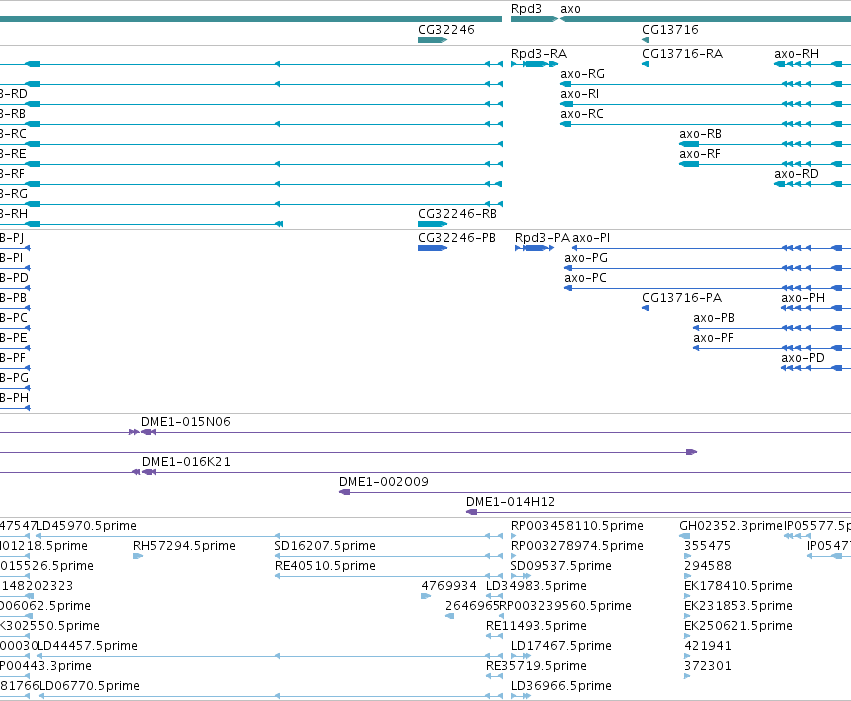
Task: Select the LD45970.5prime EST label
Action: [x=86, y=526]
